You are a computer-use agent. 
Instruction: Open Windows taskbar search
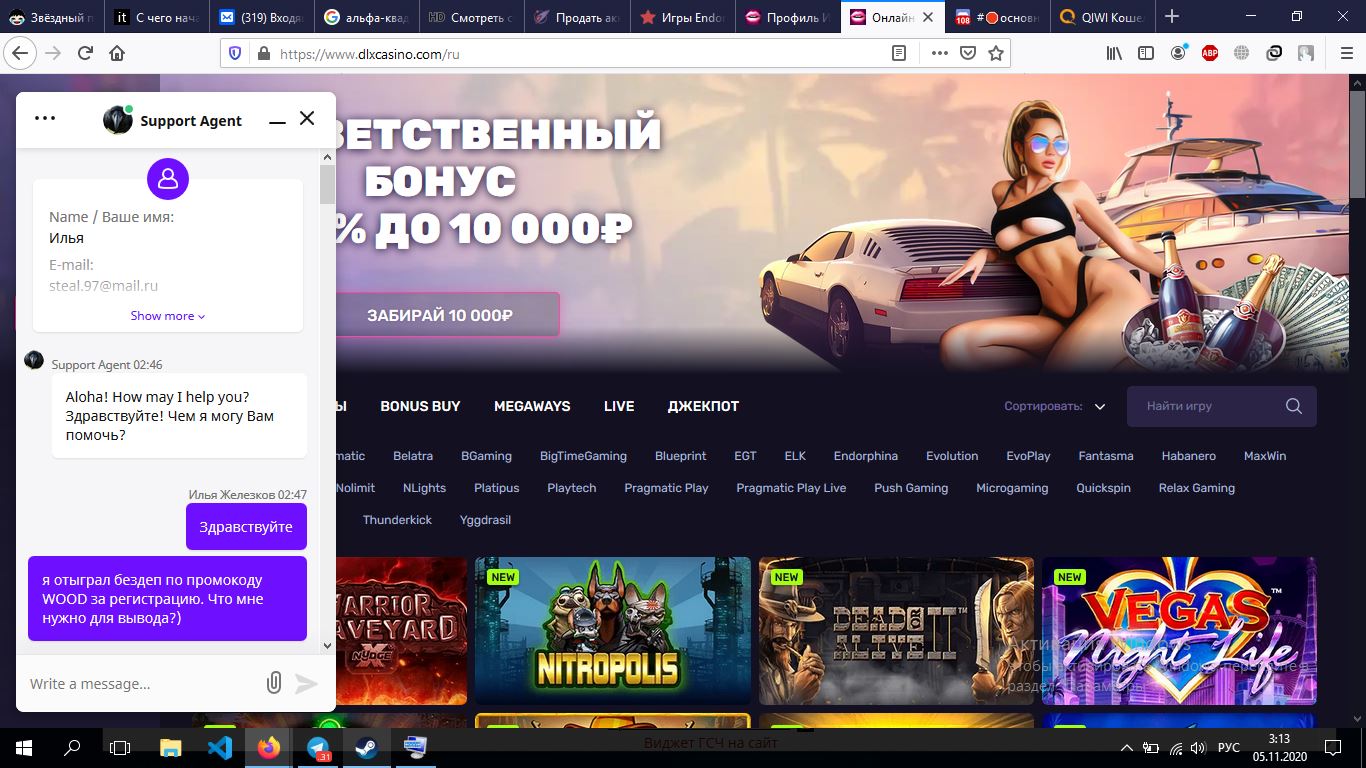pyautogui.click(x=72, y=747)
